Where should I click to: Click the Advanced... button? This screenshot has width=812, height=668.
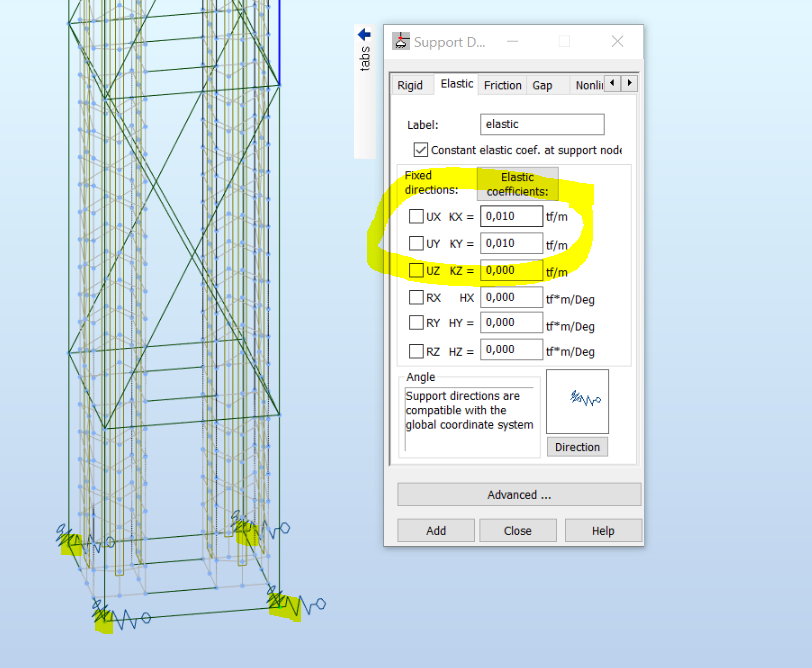tap(518, 494)
